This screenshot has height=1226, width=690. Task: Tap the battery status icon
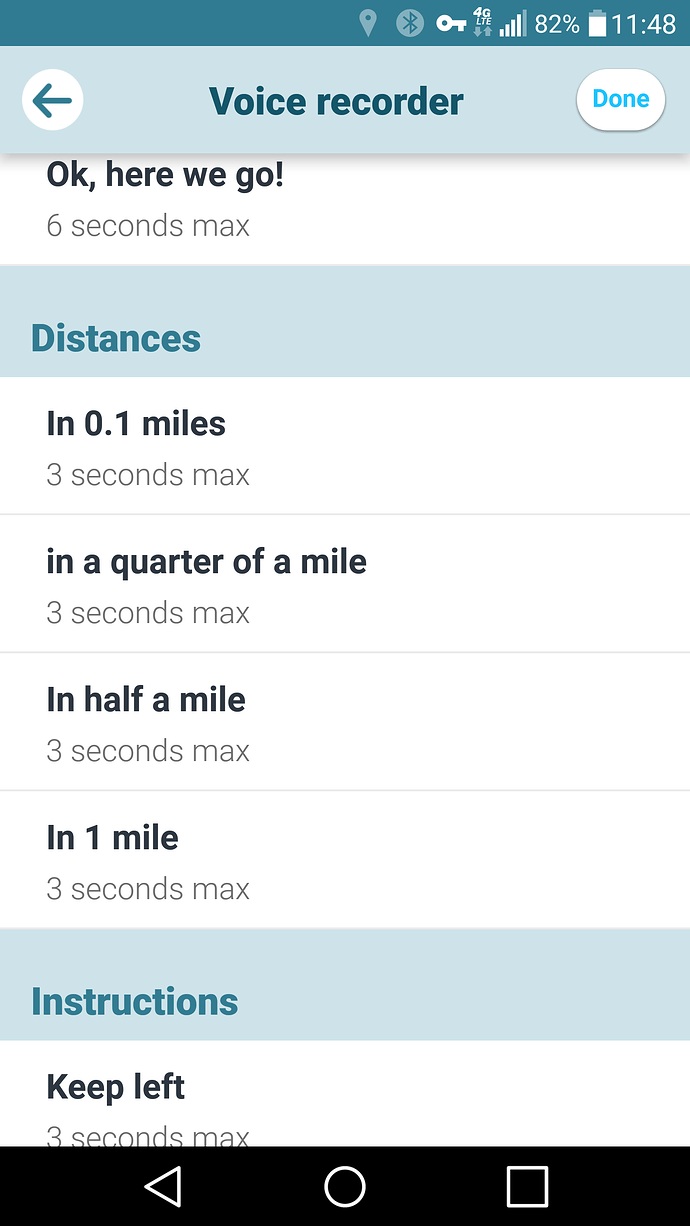pyautogui.click(x=597, y=23)
